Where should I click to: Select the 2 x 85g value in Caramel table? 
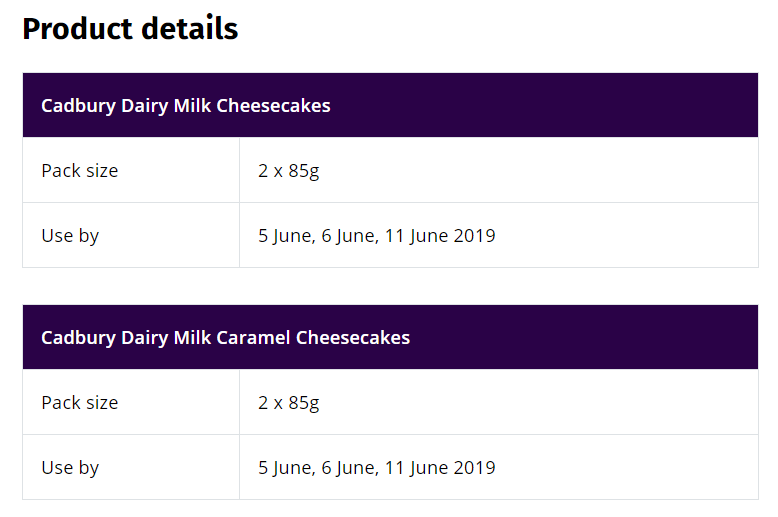(x=289, y=403)
